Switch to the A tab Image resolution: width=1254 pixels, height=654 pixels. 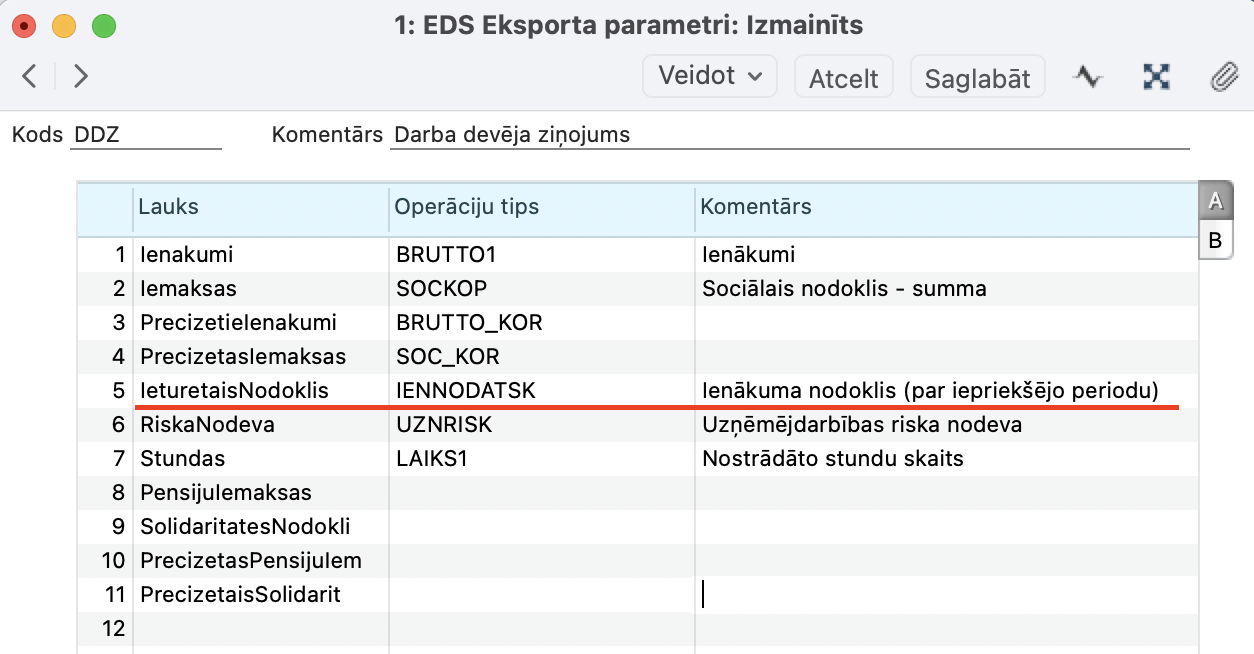tap(1216, 201)
